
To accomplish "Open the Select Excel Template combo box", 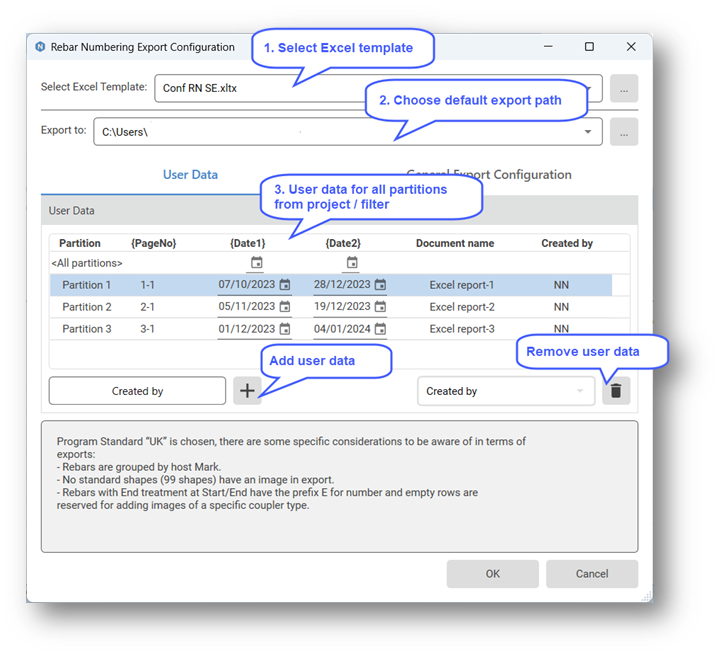I will coord(378,88).
